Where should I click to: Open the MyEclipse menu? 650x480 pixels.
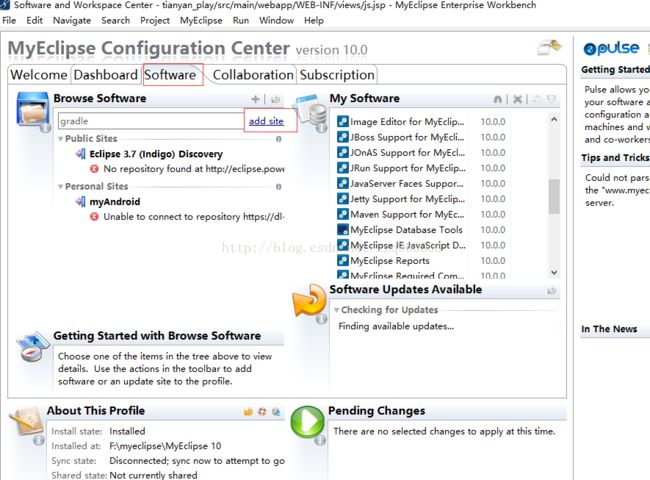click(x=201, y=20)
